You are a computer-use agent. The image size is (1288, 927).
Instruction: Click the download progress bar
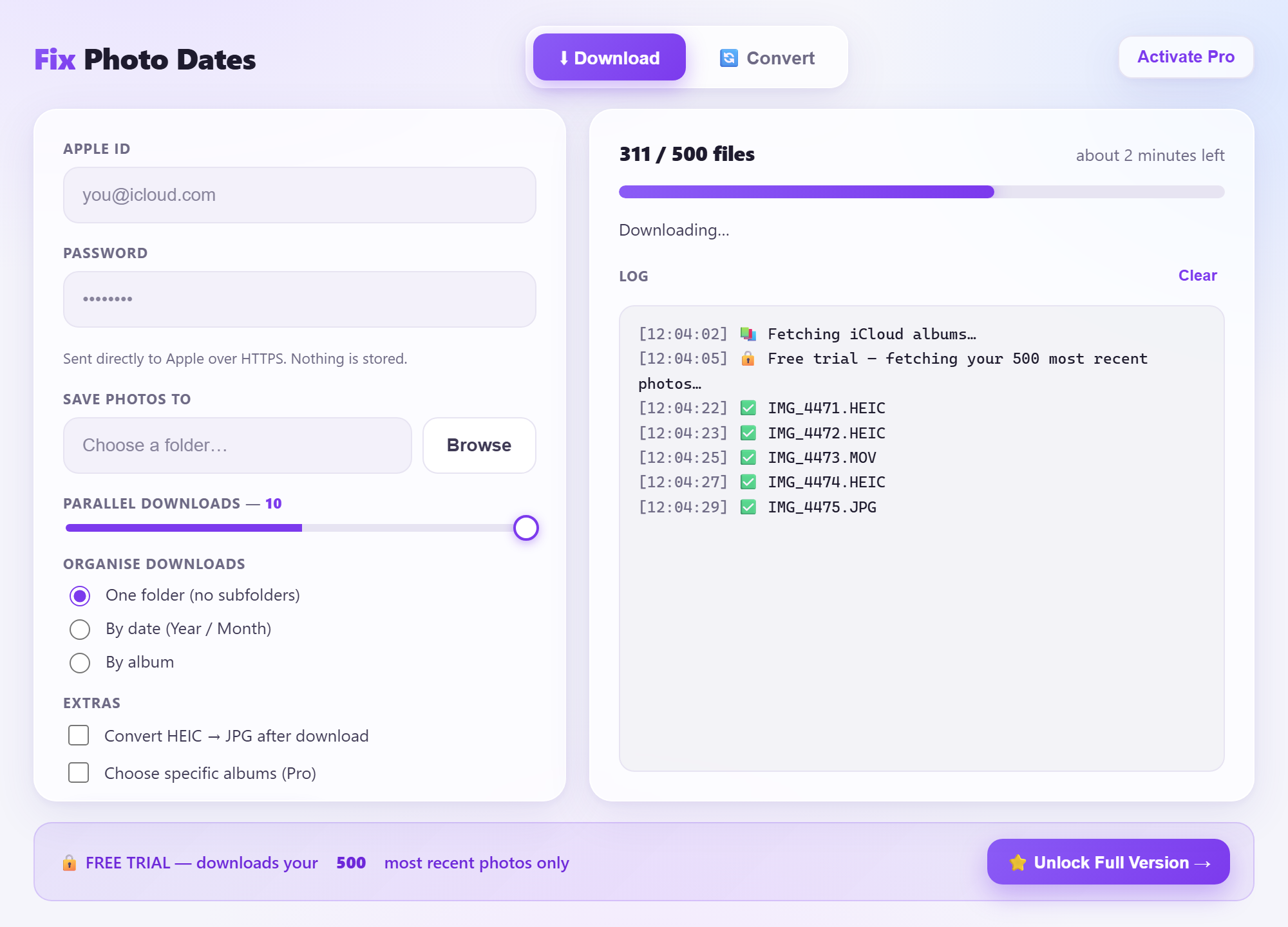click(x=922, y=192)
